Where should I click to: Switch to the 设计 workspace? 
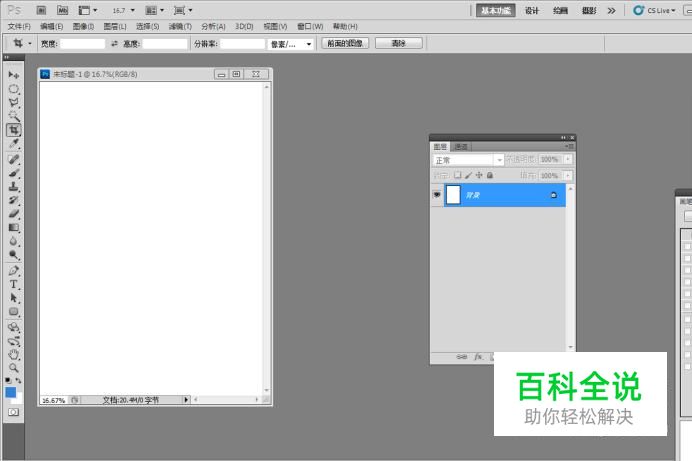[532, 11]
